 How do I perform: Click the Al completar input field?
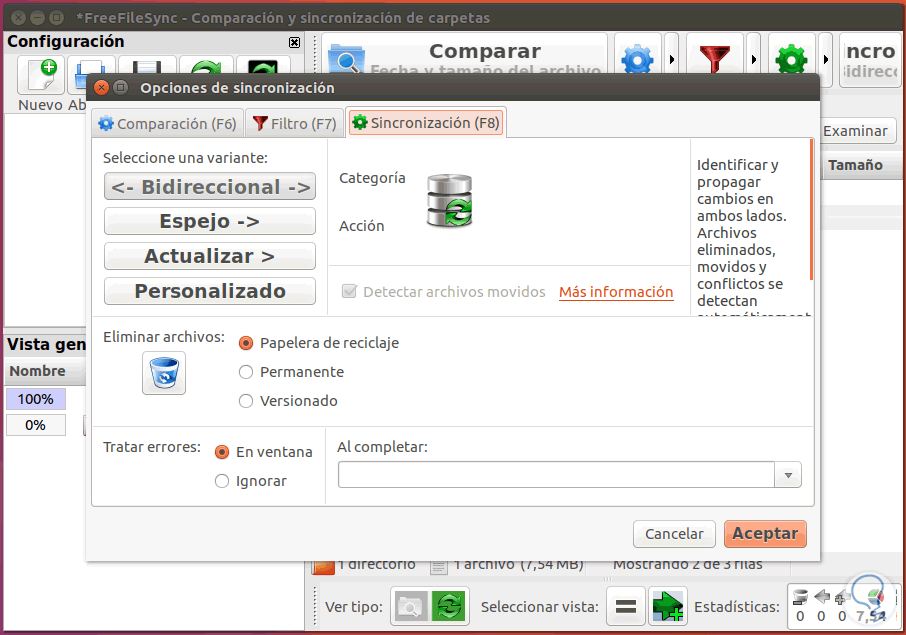point(556,475)
